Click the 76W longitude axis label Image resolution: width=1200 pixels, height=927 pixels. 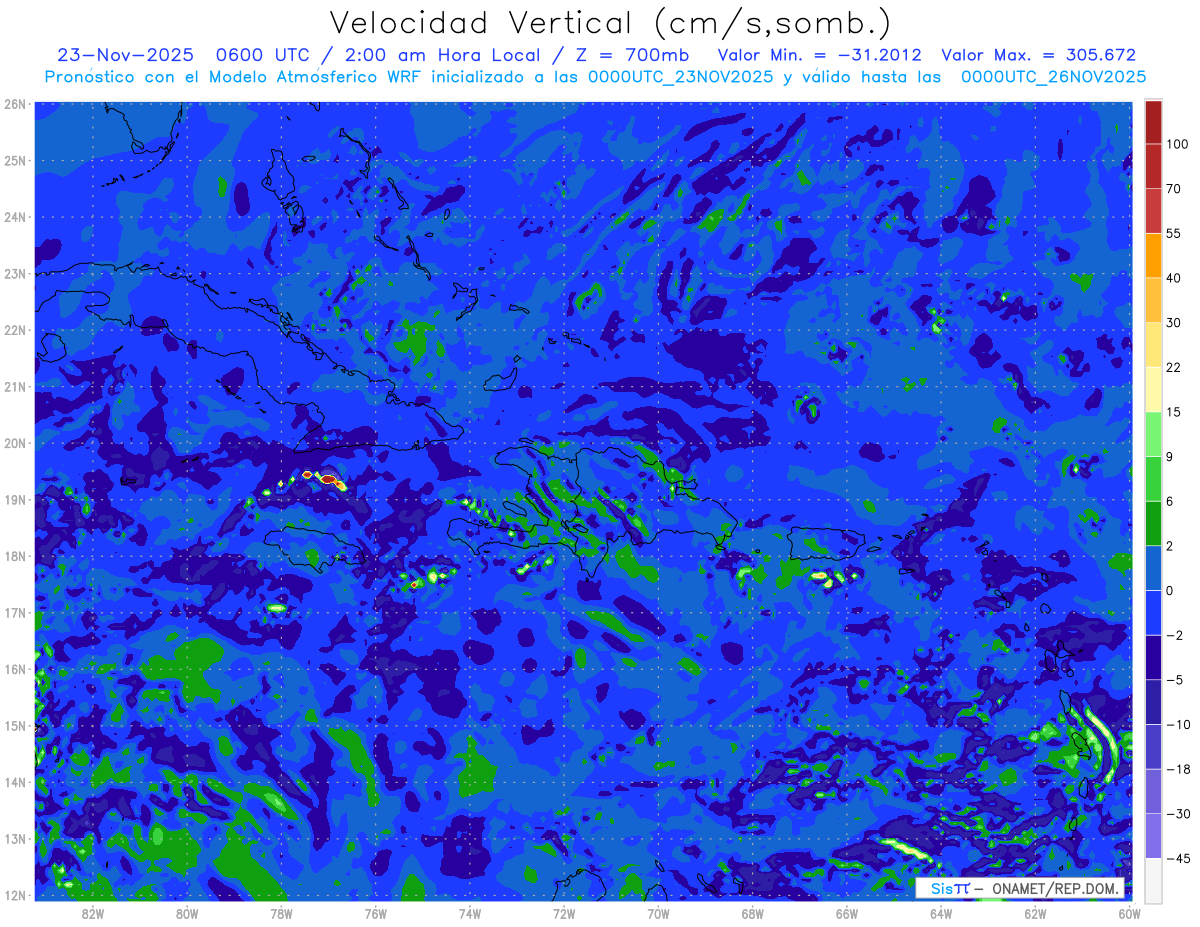pyautogui.click(x=375, y=913)
